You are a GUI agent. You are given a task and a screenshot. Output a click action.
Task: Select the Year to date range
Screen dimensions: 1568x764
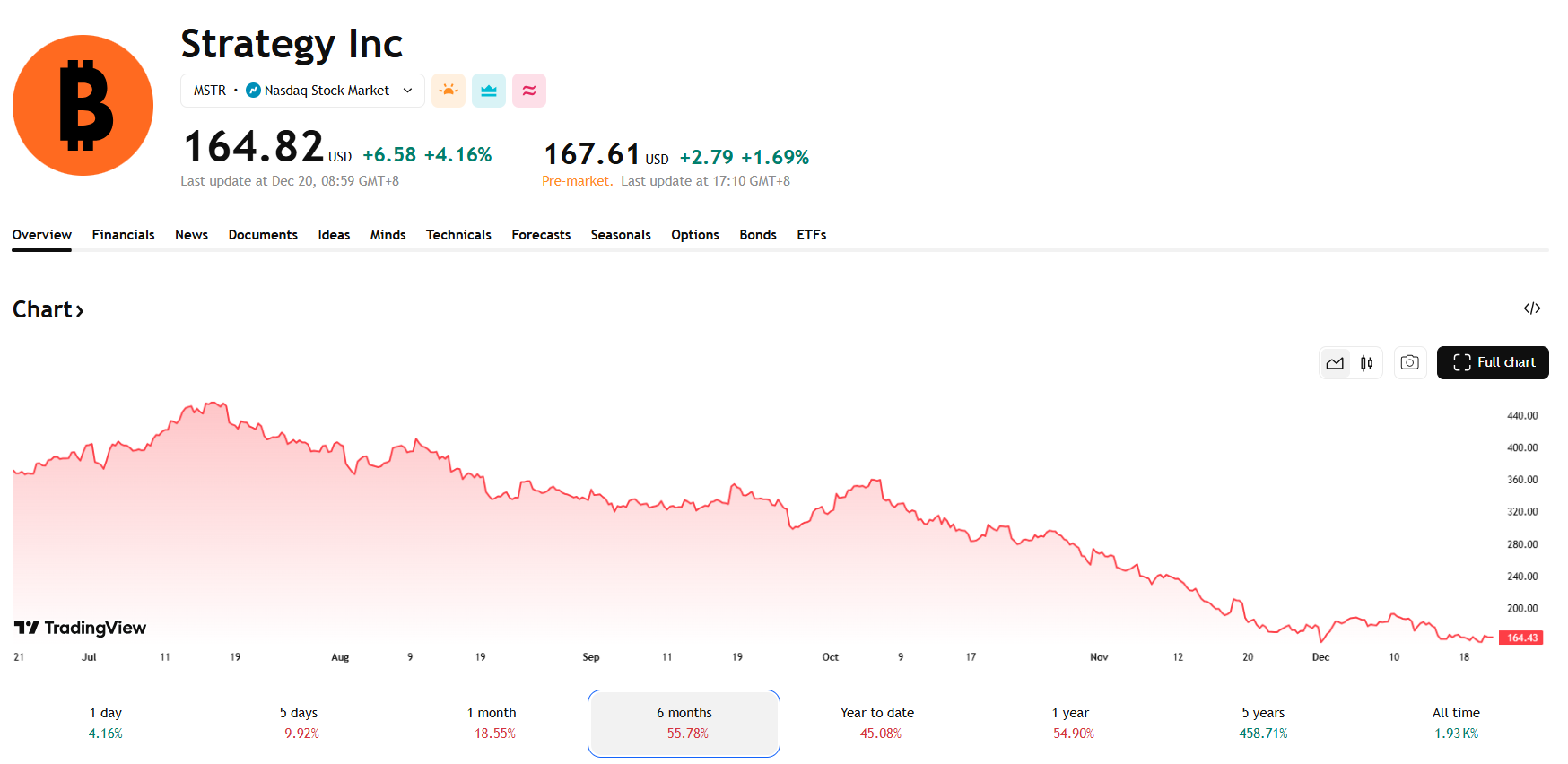pos(877,723)
